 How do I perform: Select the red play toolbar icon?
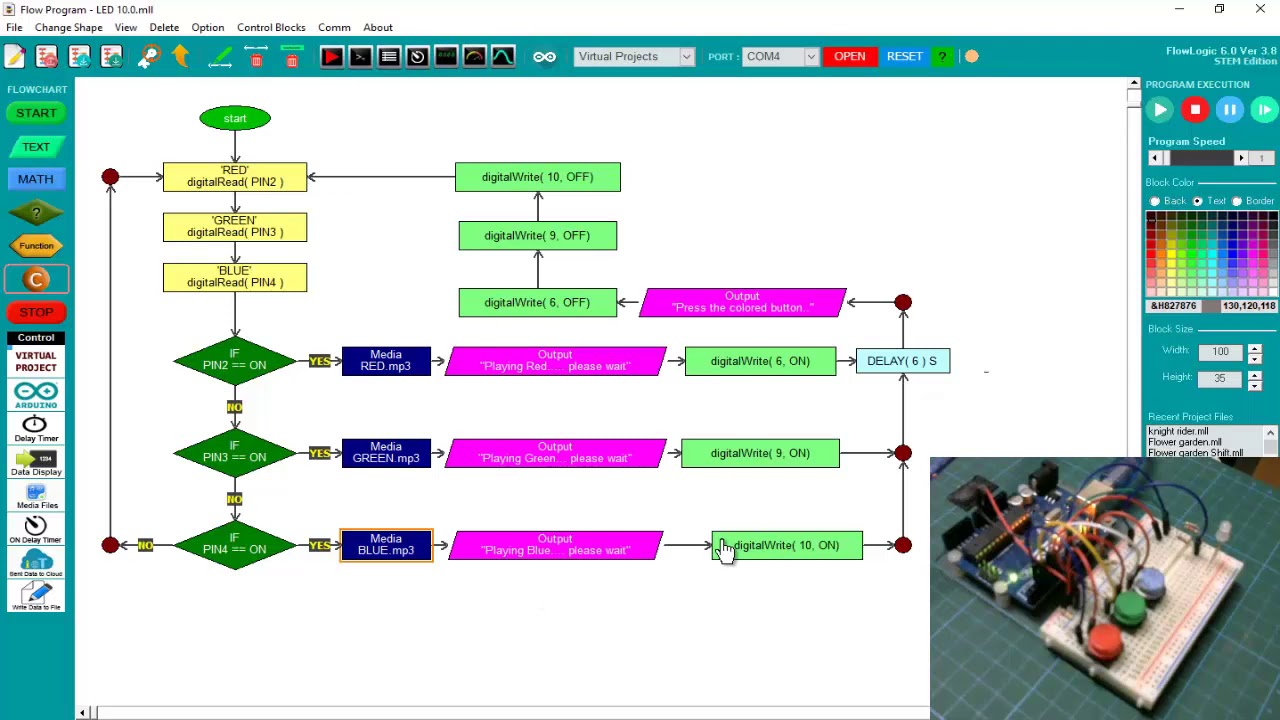click(331, 57)
